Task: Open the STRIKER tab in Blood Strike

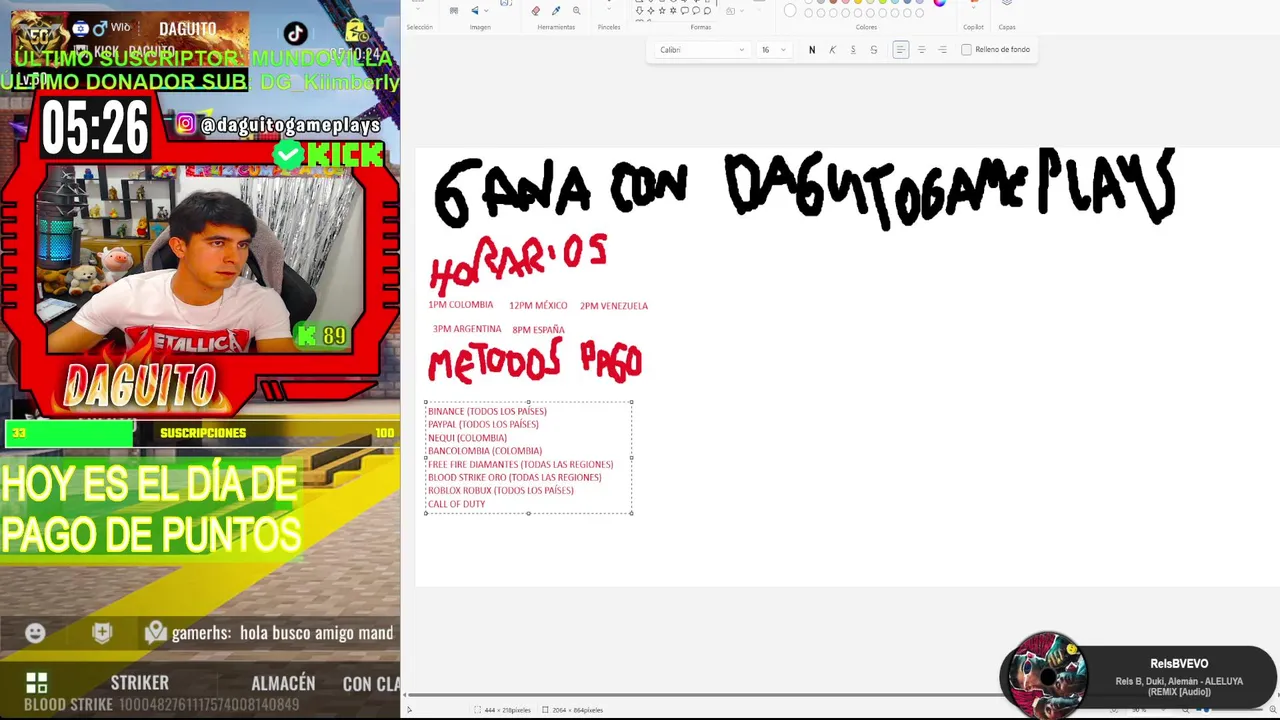Action: 139,683
